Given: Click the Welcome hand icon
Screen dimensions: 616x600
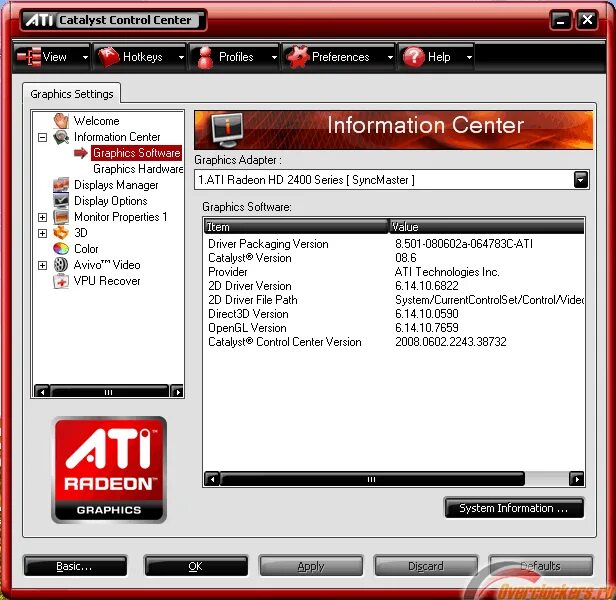Looking at the screenshot, I should (x=61, y=121).
